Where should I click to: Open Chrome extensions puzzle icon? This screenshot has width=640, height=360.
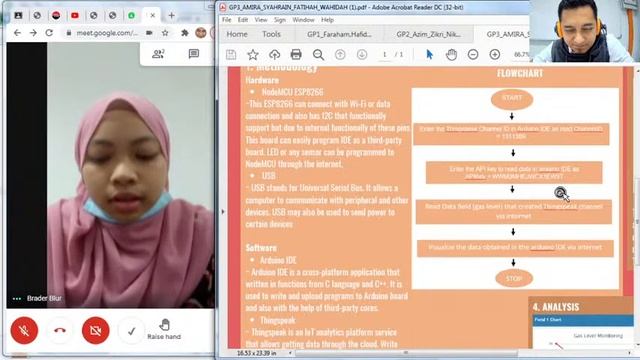[x=184, y=33]
